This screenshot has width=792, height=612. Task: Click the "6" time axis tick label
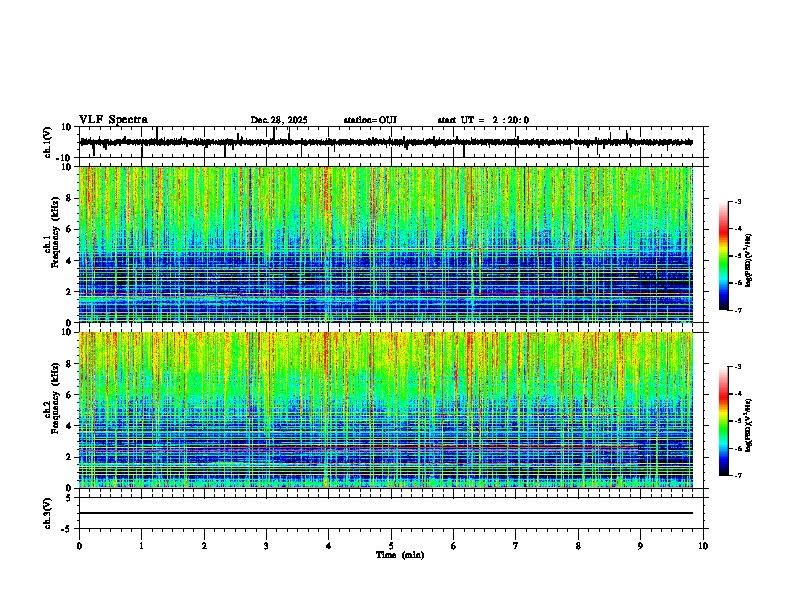pos(454,546)
